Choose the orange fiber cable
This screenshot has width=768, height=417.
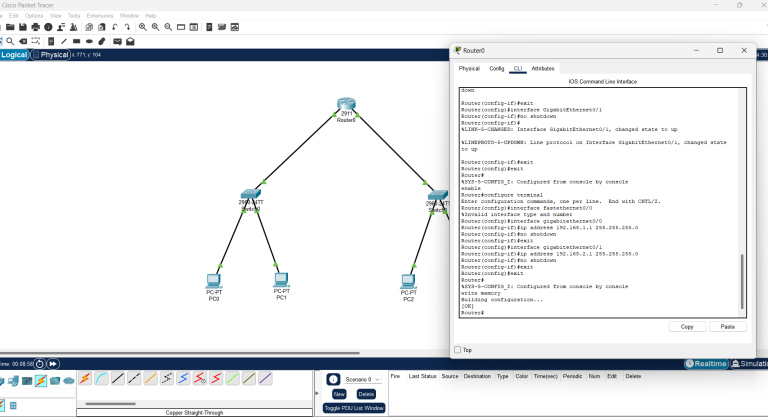point(150,378)
